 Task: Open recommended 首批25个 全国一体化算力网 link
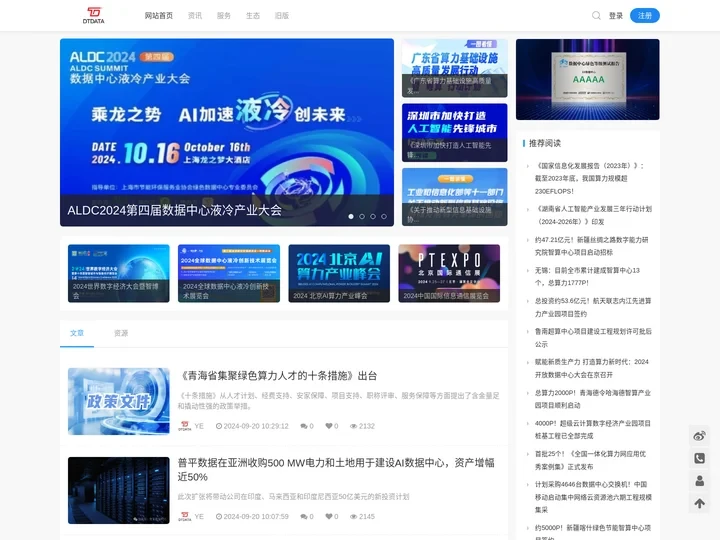591,460
